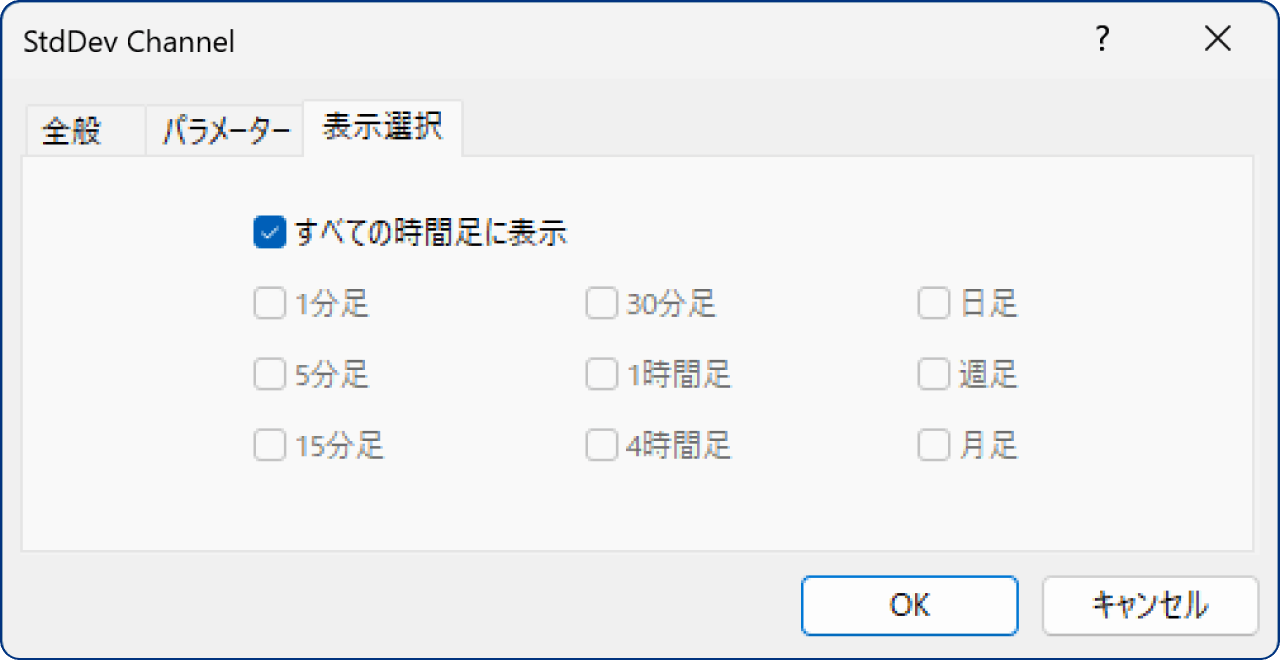
Task: Enable the 5分足 checkbox
Action: click(x=270, y=375)
